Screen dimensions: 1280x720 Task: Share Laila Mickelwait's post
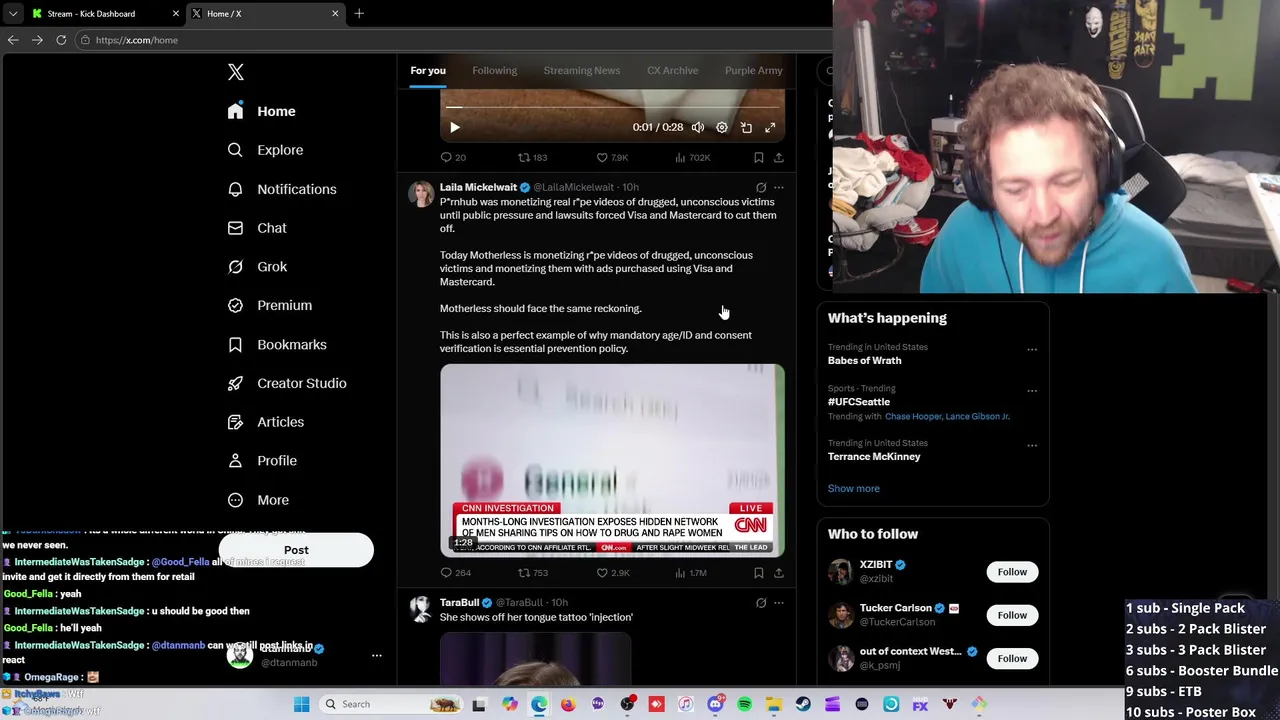[x=779, y=573]
